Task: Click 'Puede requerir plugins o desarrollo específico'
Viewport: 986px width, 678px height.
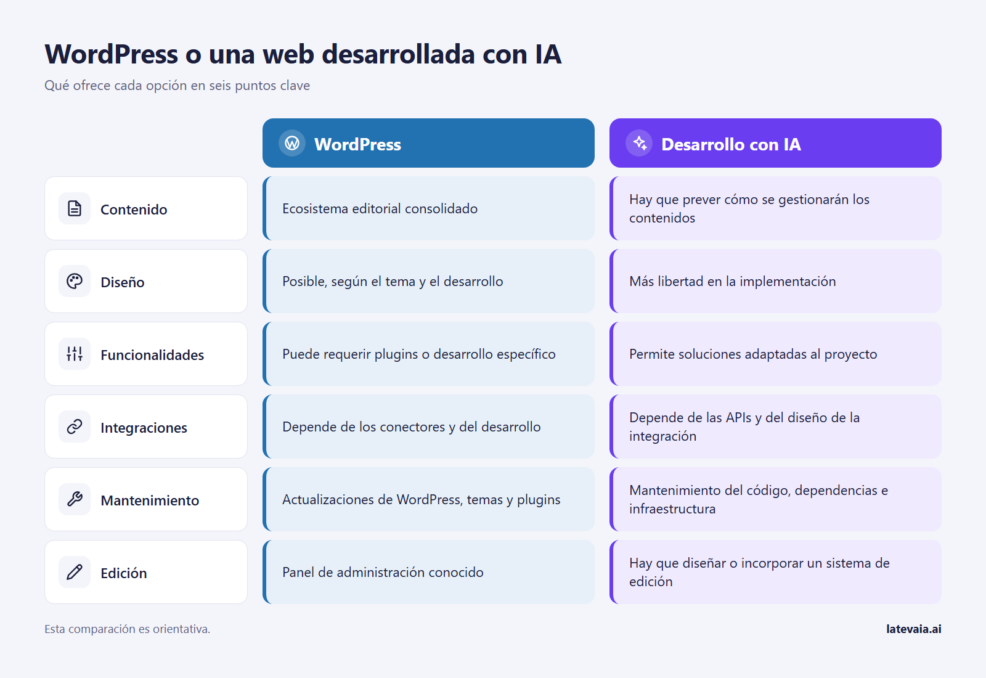Action: click(x=428, y=354)
